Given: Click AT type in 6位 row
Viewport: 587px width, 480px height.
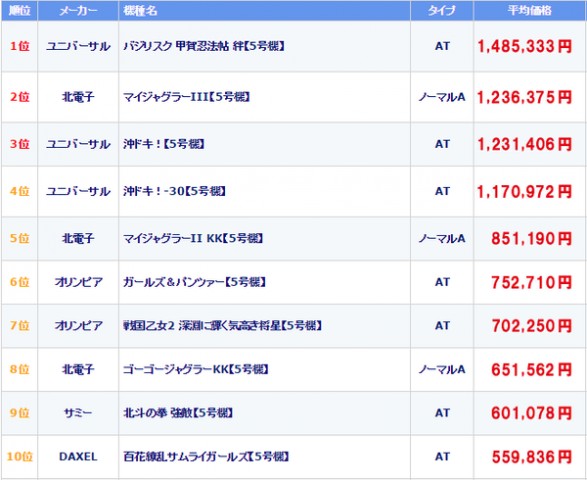Looking at the screenshot, I should 442,282.
